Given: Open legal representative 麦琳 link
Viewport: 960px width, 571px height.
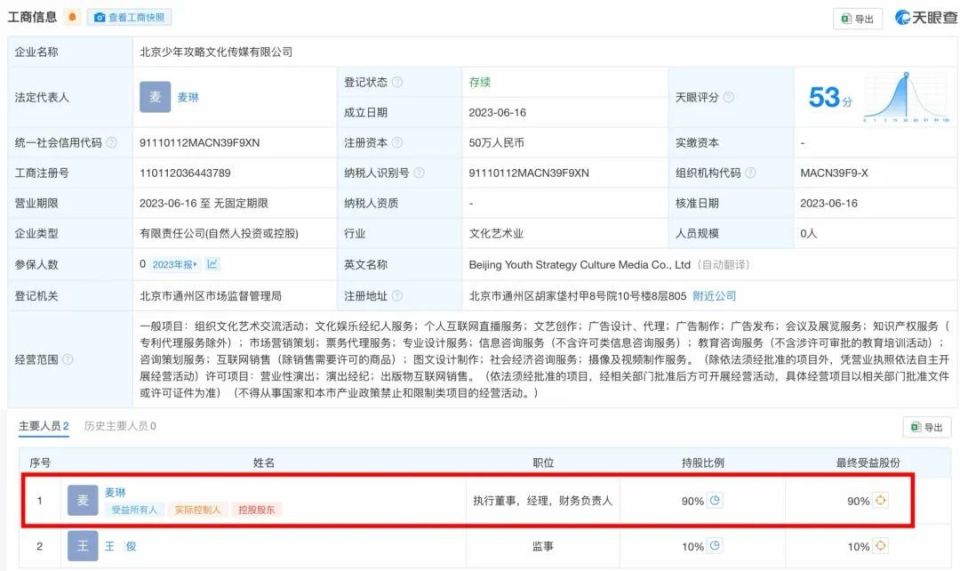Looking at the screenshot, I should click(x=188, y=97).
